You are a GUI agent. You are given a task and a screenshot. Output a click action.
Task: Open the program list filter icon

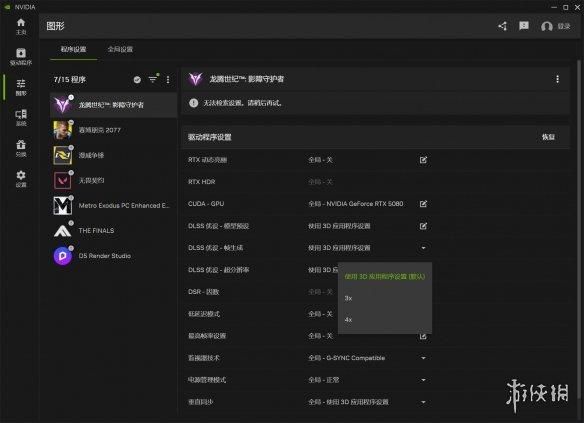[153, 79]
